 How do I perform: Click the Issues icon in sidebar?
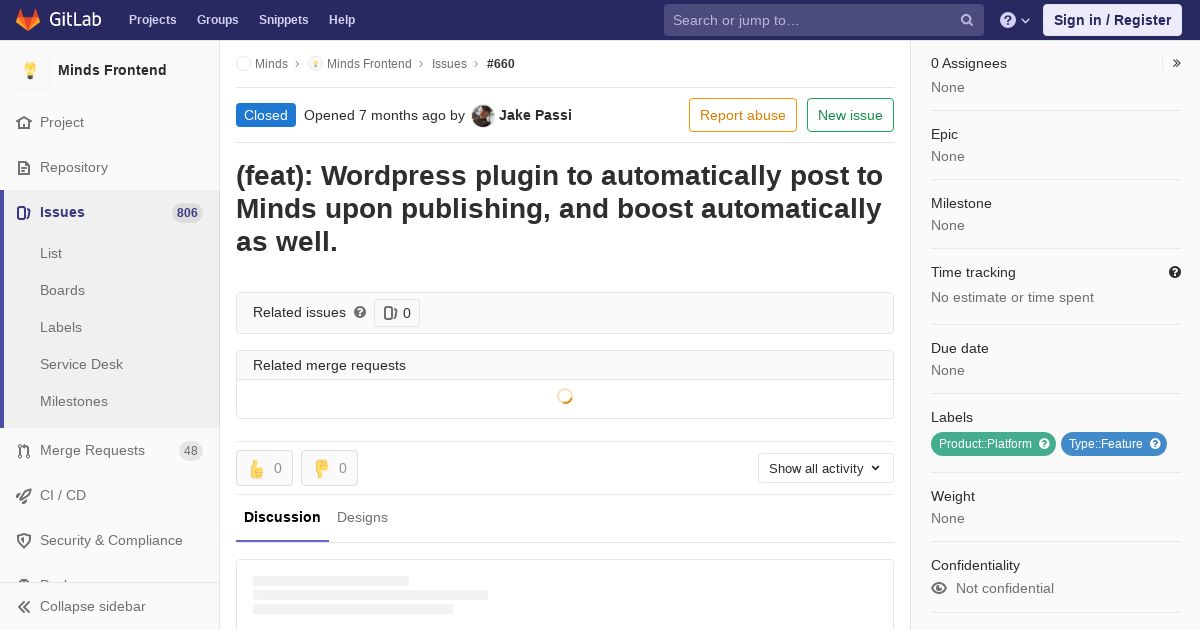24,213
